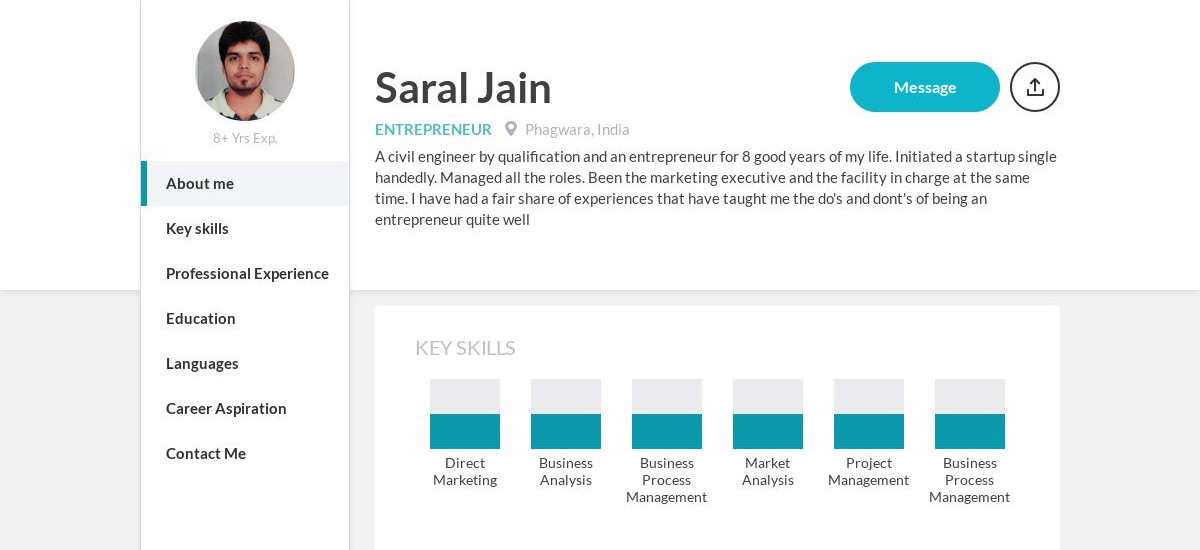The height and width of the screenshot is (550, 1200).
Task: Click the share profile icon
Action: (x=1035, y=87)
